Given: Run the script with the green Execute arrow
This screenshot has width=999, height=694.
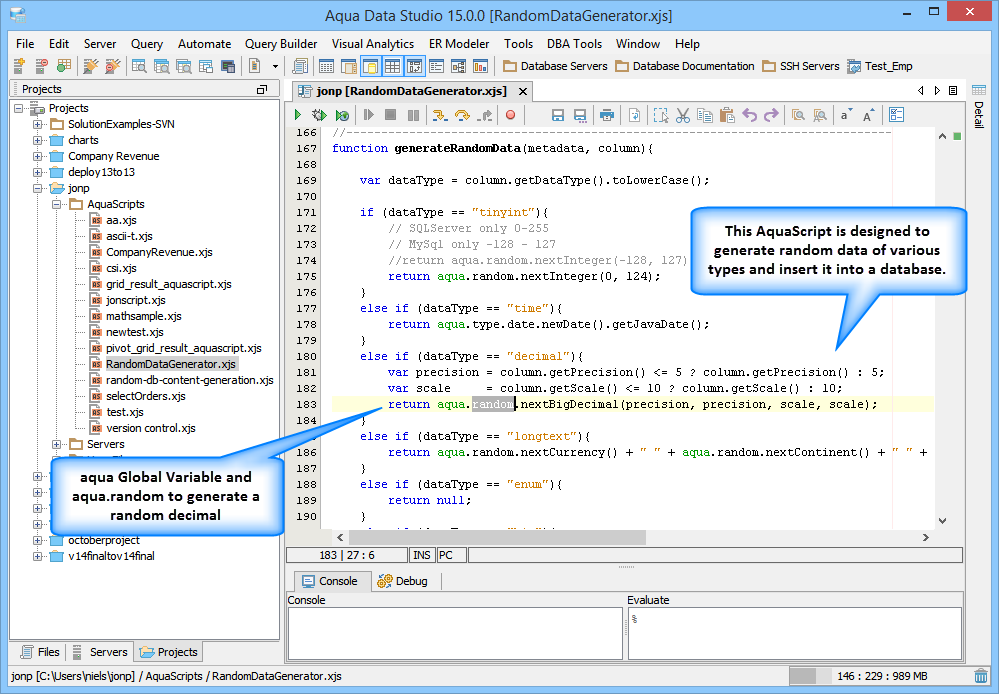Looking at the screenshot, I should (x=298, y=116).
